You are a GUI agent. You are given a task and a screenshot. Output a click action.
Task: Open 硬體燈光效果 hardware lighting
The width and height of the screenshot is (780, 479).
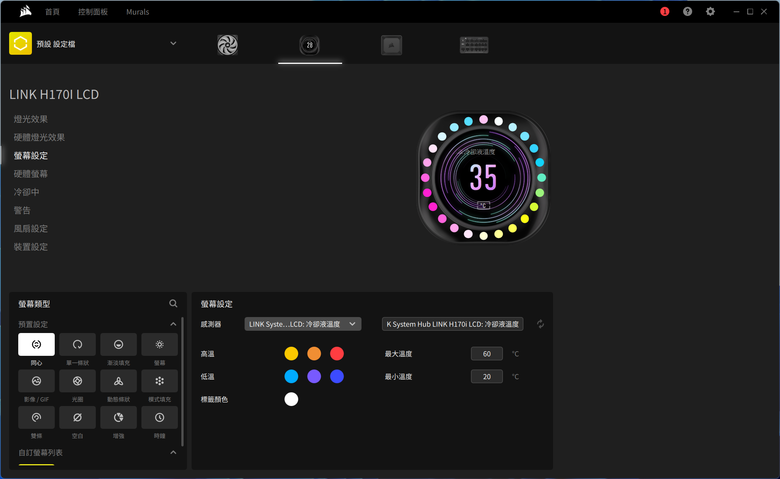click(39, 137)
